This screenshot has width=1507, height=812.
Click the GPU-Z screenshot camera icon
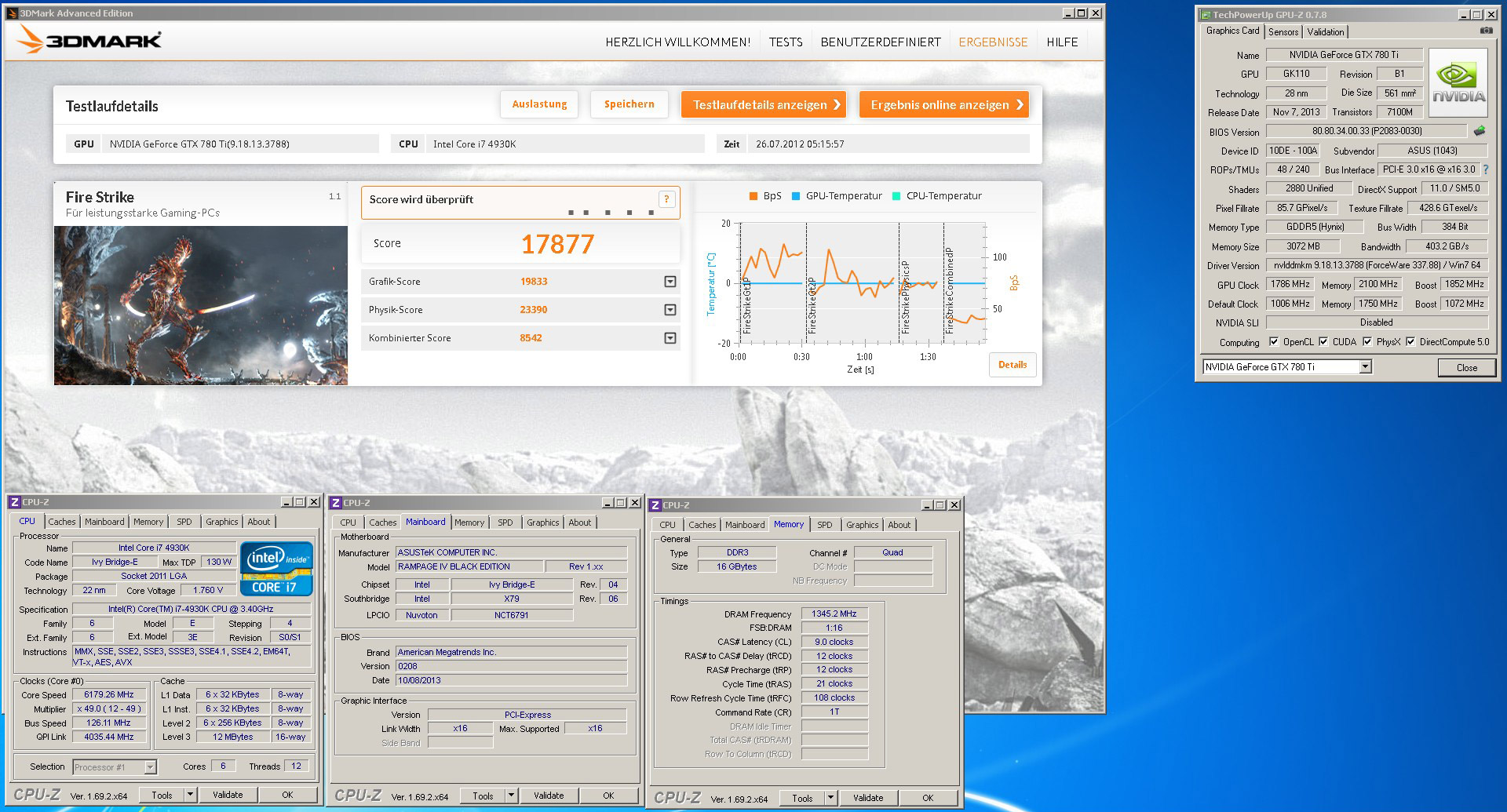1486,31
